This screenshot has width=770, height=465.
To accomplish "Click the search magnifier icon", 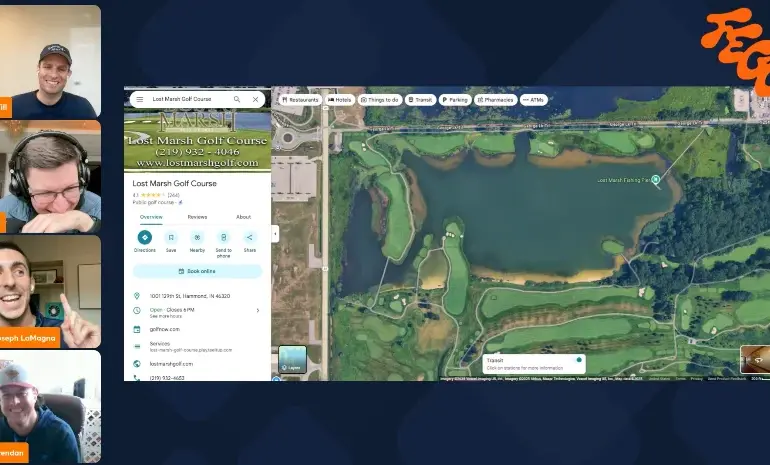I will [237, 100].
